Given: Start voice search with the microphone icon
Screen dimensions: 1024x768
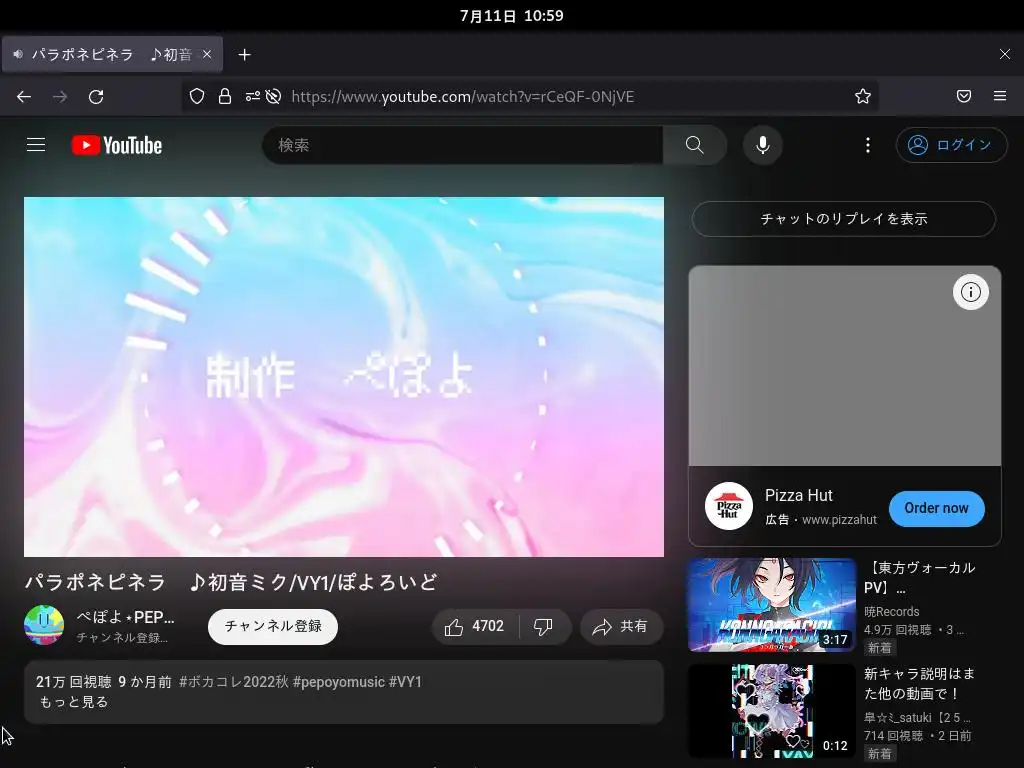Looking at the screenshot, I should pyautogui.click(x=763, y=145).
